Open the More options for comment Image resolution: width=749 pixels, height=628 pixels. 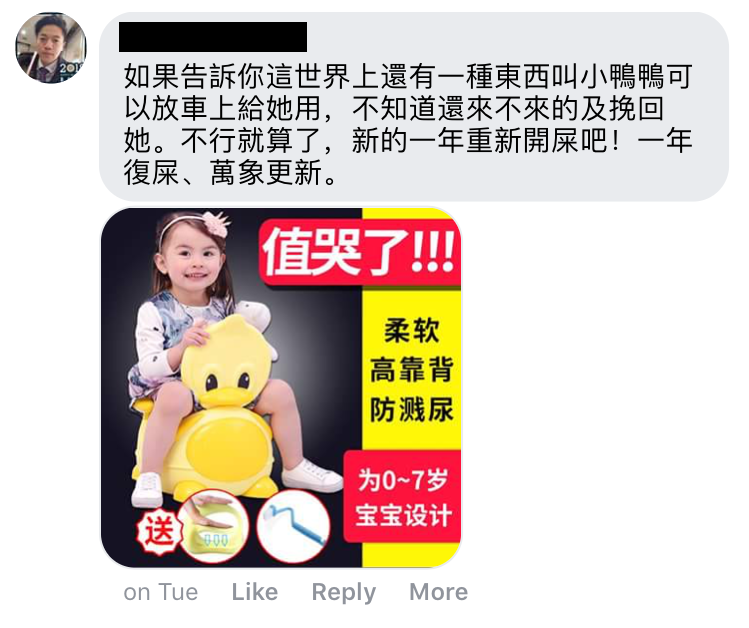point(439,592)
